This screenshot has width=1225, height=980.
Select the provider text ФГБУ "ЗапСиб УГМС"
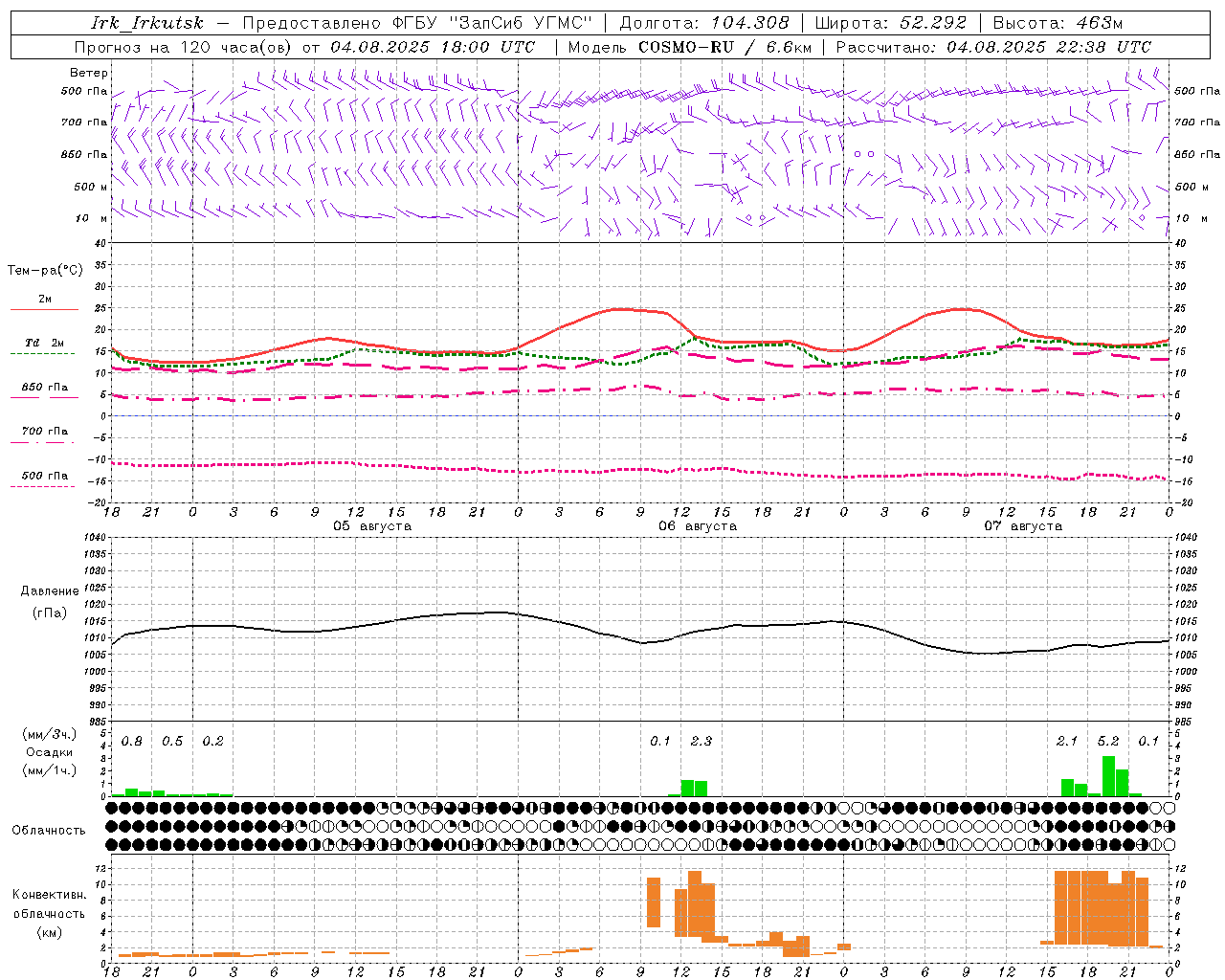coord(493,23)
